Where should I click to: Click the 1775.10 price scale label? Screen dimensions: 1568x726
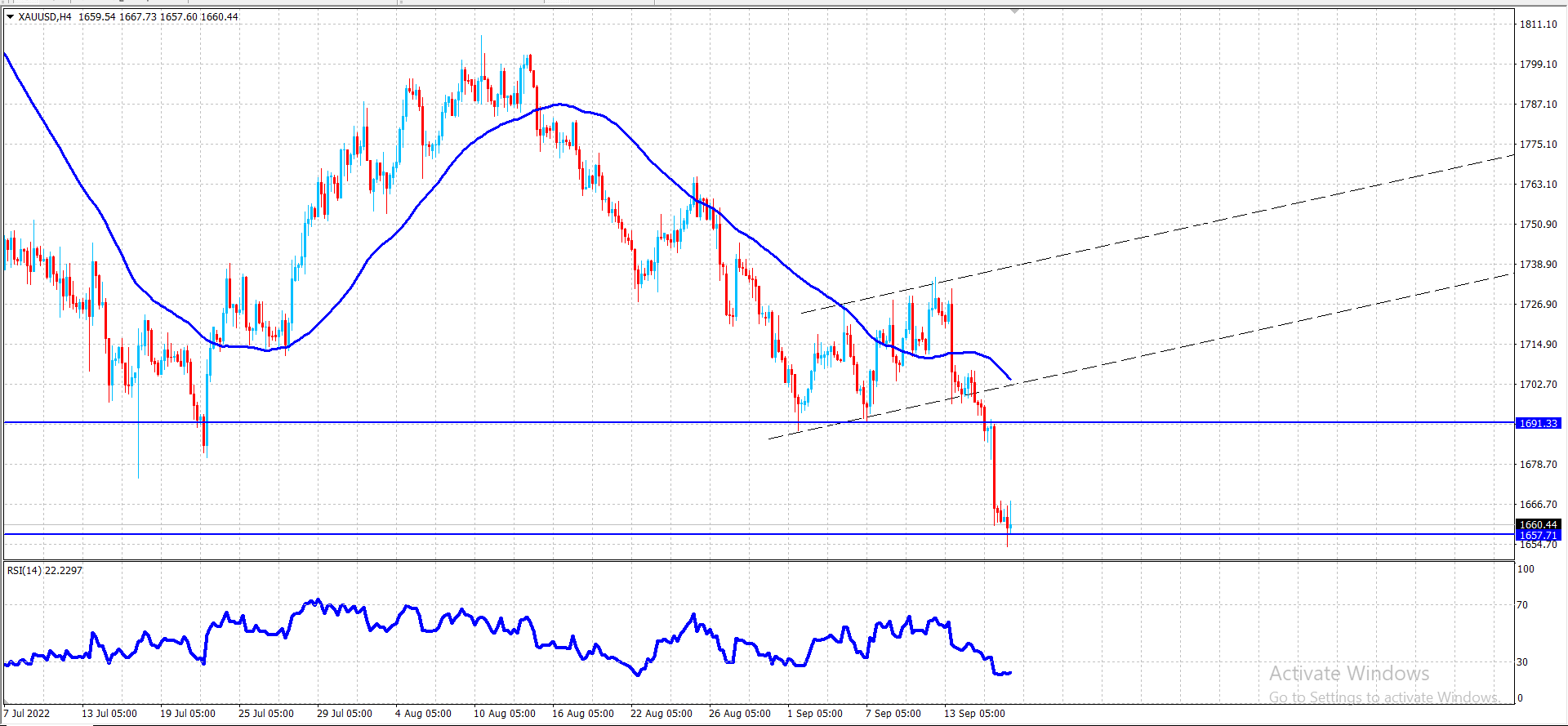pos(1539,145)
